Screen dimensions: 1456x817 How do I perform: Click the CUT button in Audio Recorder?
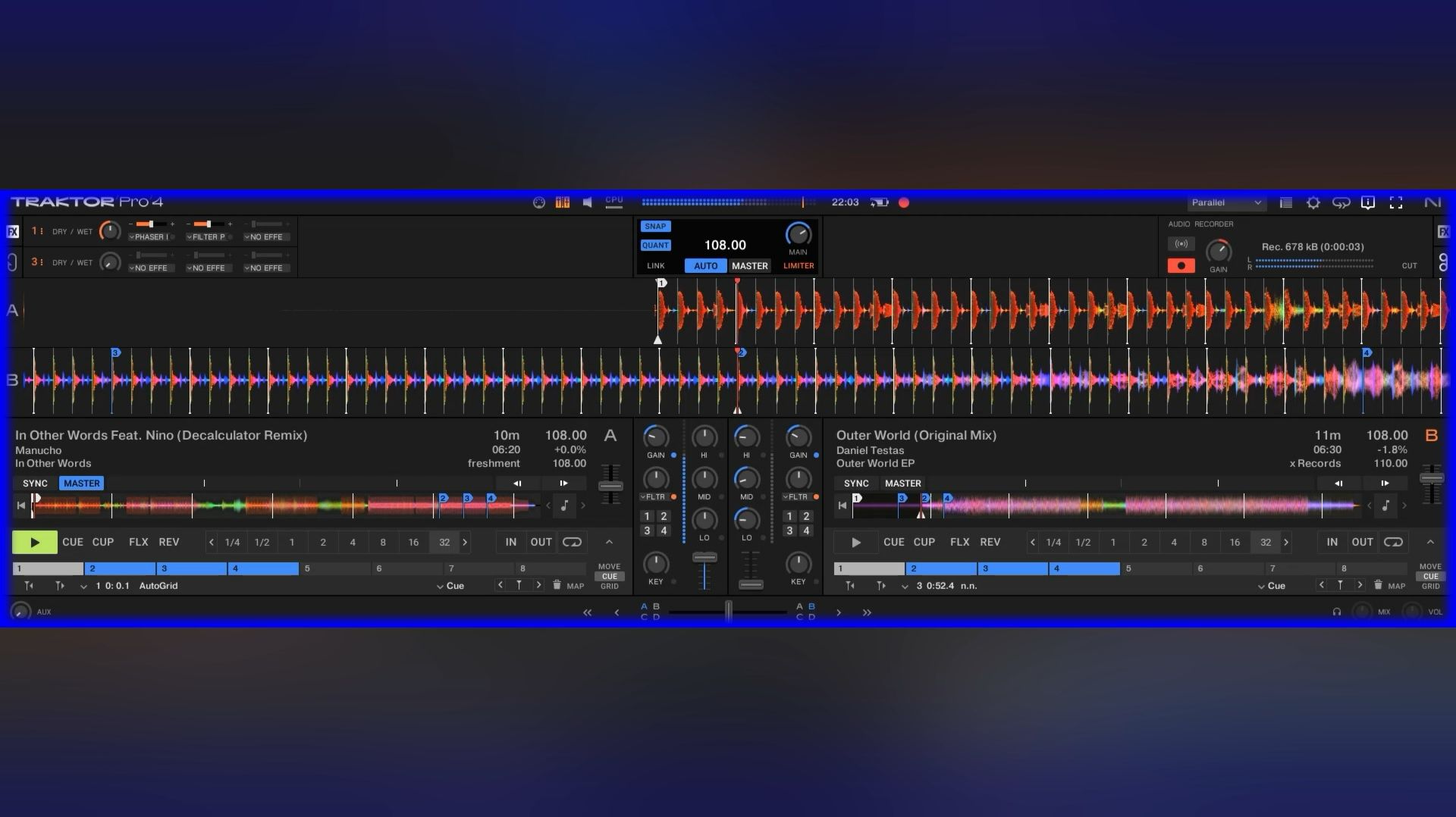tap(1409, 266)
